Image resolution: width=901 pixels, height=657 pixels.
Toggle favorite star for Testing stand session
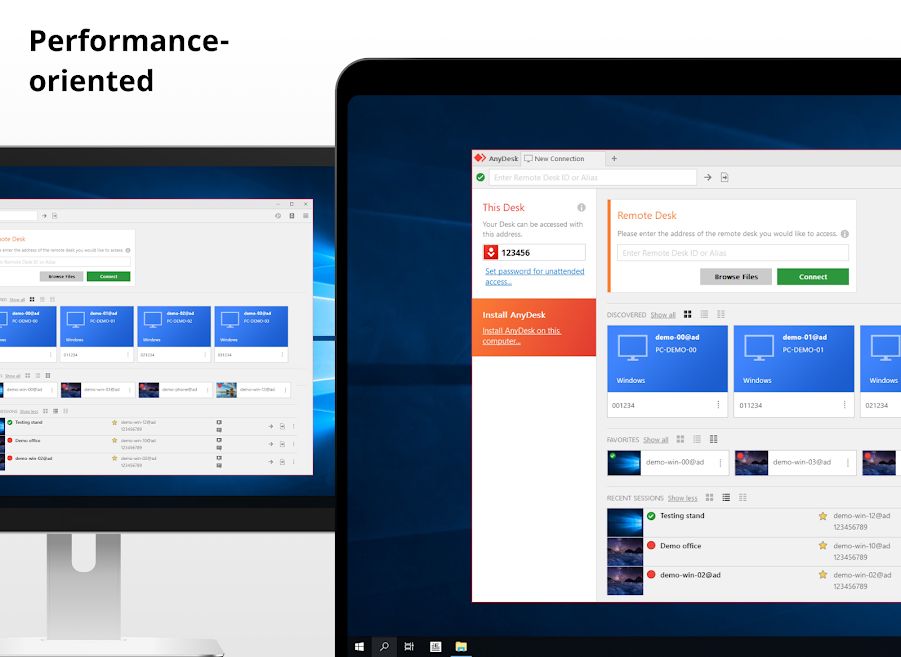(x=823, y=516)
